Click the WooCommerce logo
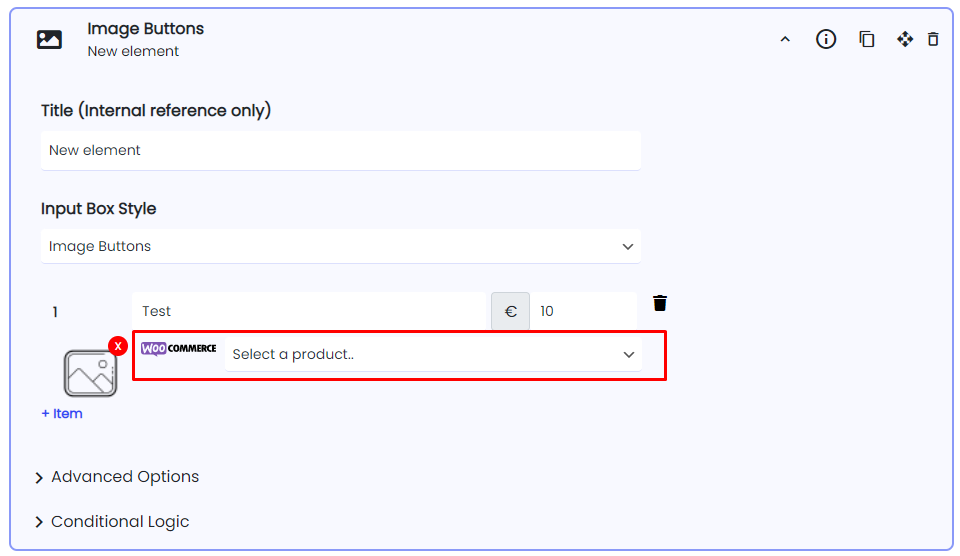 [178, 348]
